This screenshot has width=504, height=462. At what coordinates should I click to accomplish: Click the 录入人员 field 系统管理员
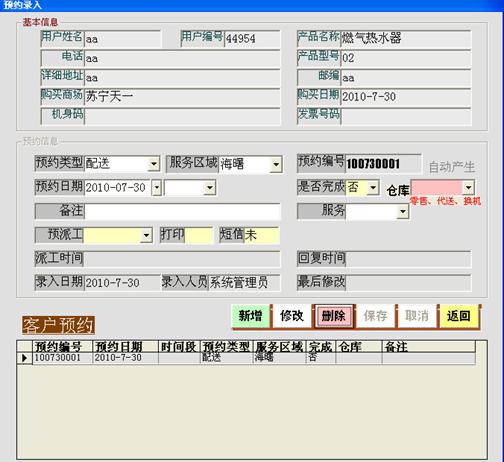click(244, 283)
